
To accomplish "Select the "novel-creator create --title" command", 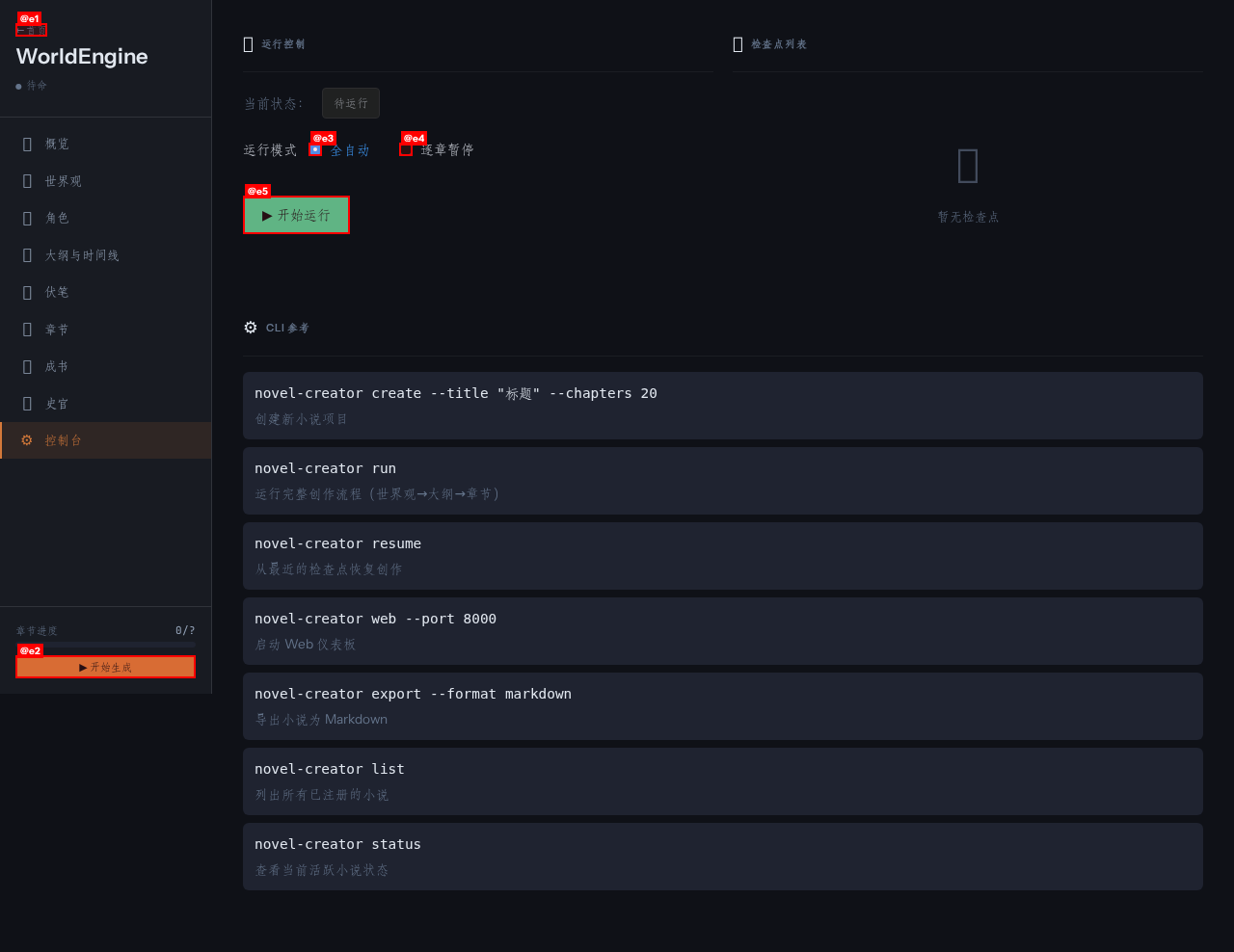I will pyautogui.click(x=456, y=393).
